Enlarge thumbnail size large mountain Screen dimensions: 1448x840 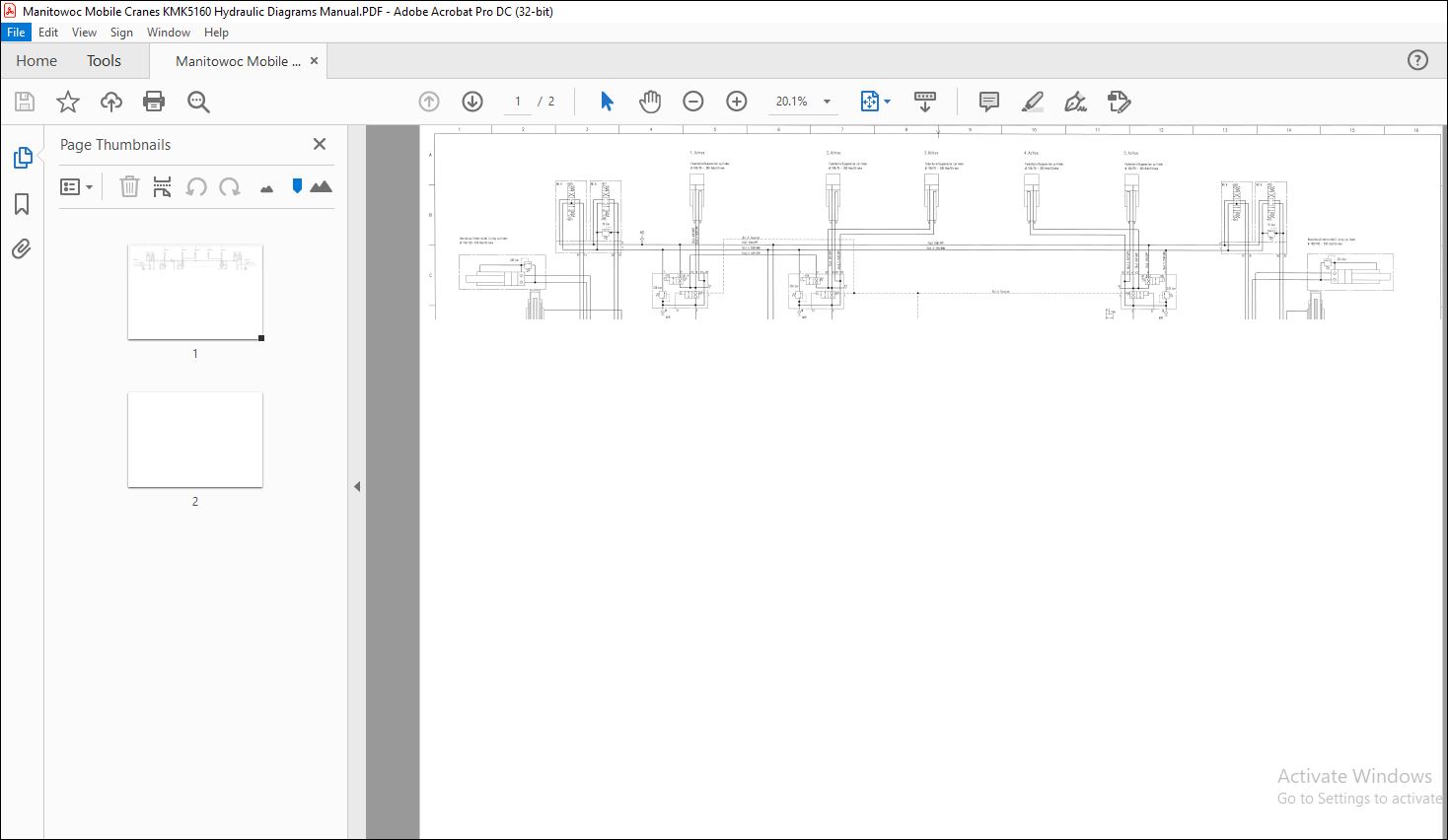321,186
